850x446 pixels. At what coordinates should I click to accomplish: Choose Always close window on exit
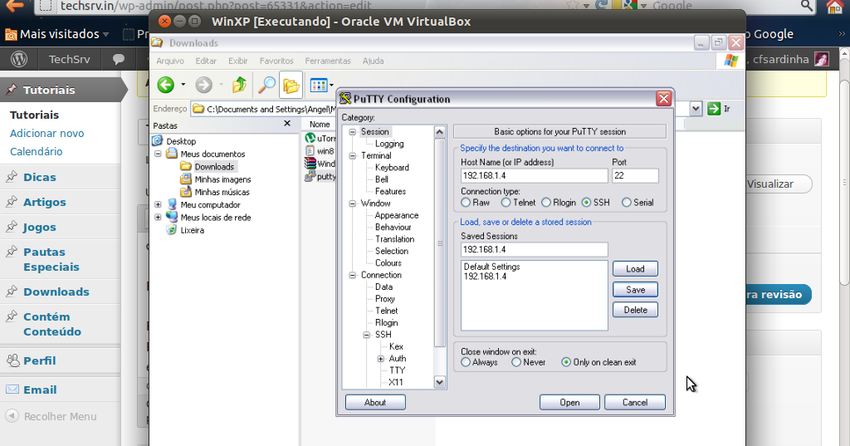466,362
